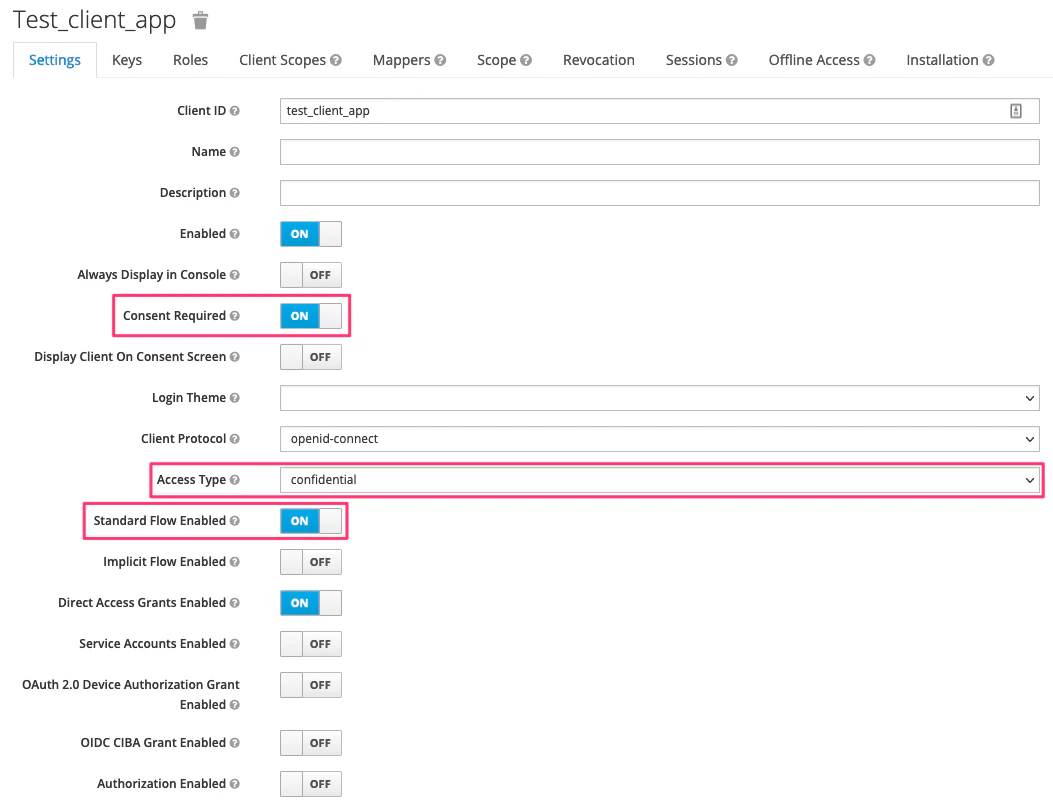The image size is (1053, 808).
Task: Click help icon beside OIDC CIBA Grant Enabled
Action: [234, 743]
